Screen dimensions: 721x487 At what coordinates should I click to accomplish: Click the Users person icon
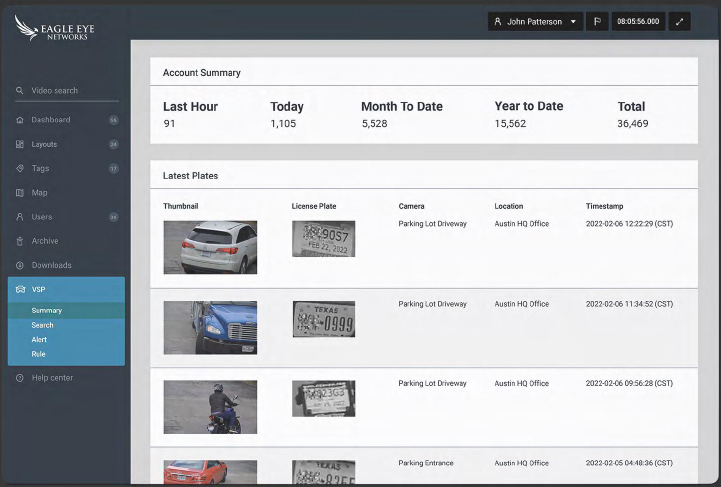[19, 217]
